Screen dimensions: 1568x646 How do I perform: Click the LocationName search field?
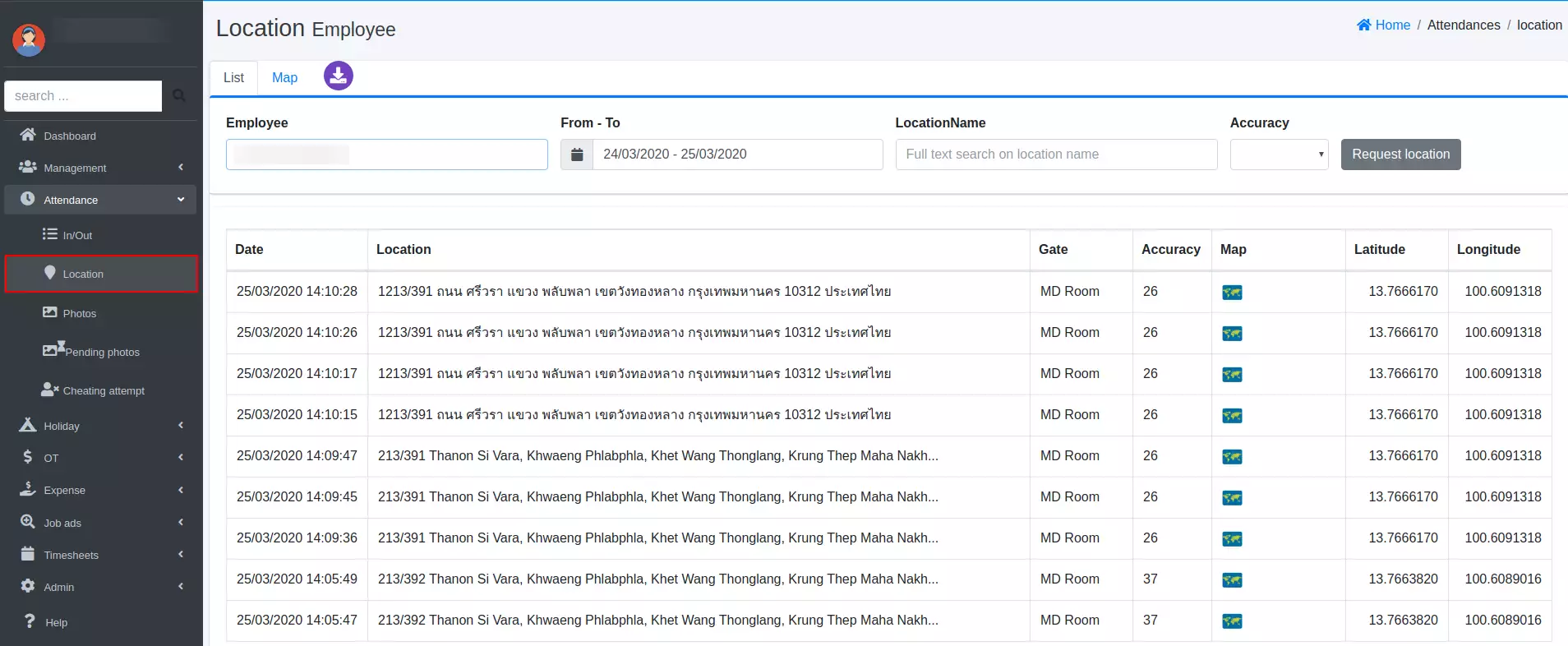[1056, 155]
